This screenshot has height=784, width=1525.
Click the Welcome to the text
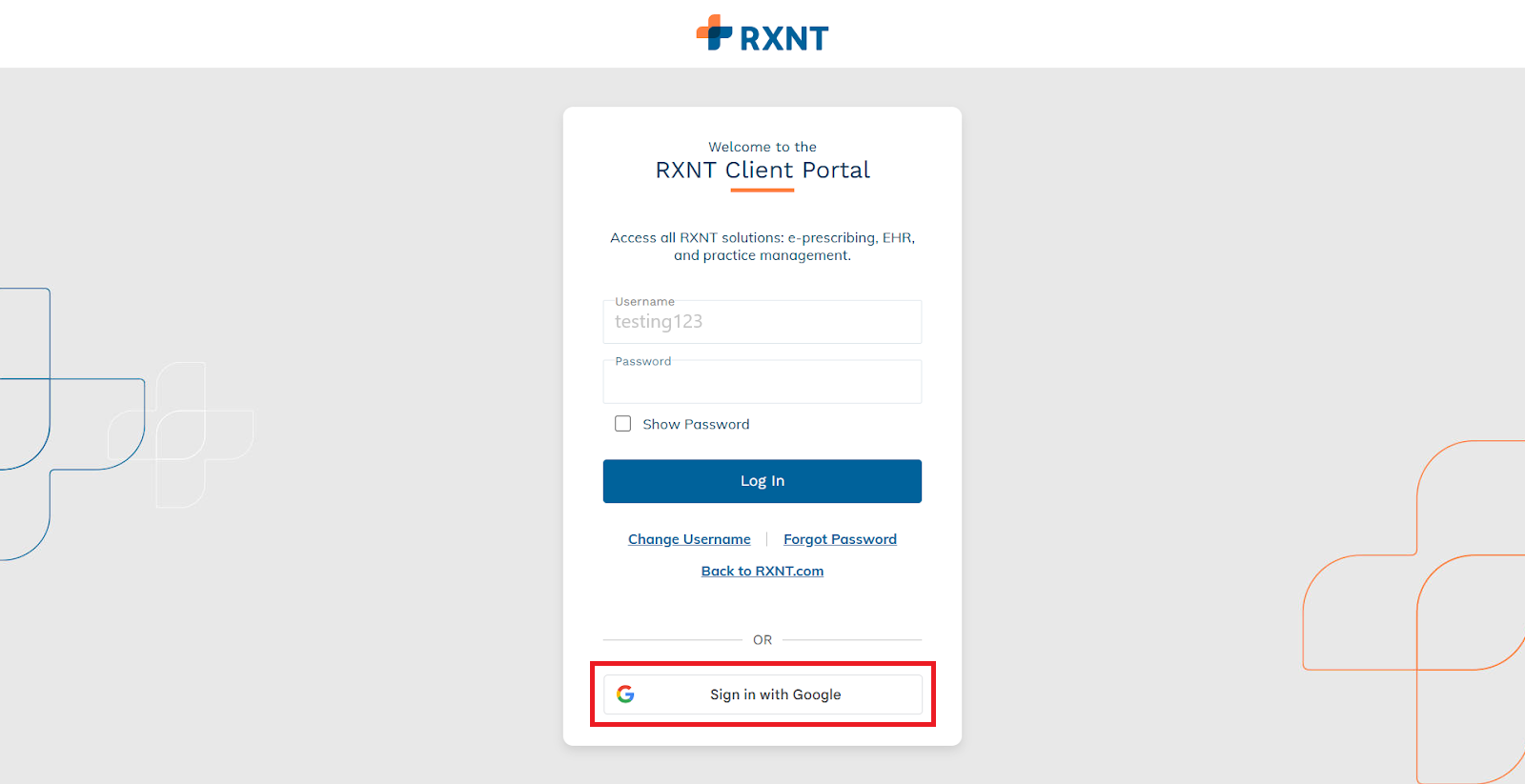pyautogui.click(x=762, y=147)
